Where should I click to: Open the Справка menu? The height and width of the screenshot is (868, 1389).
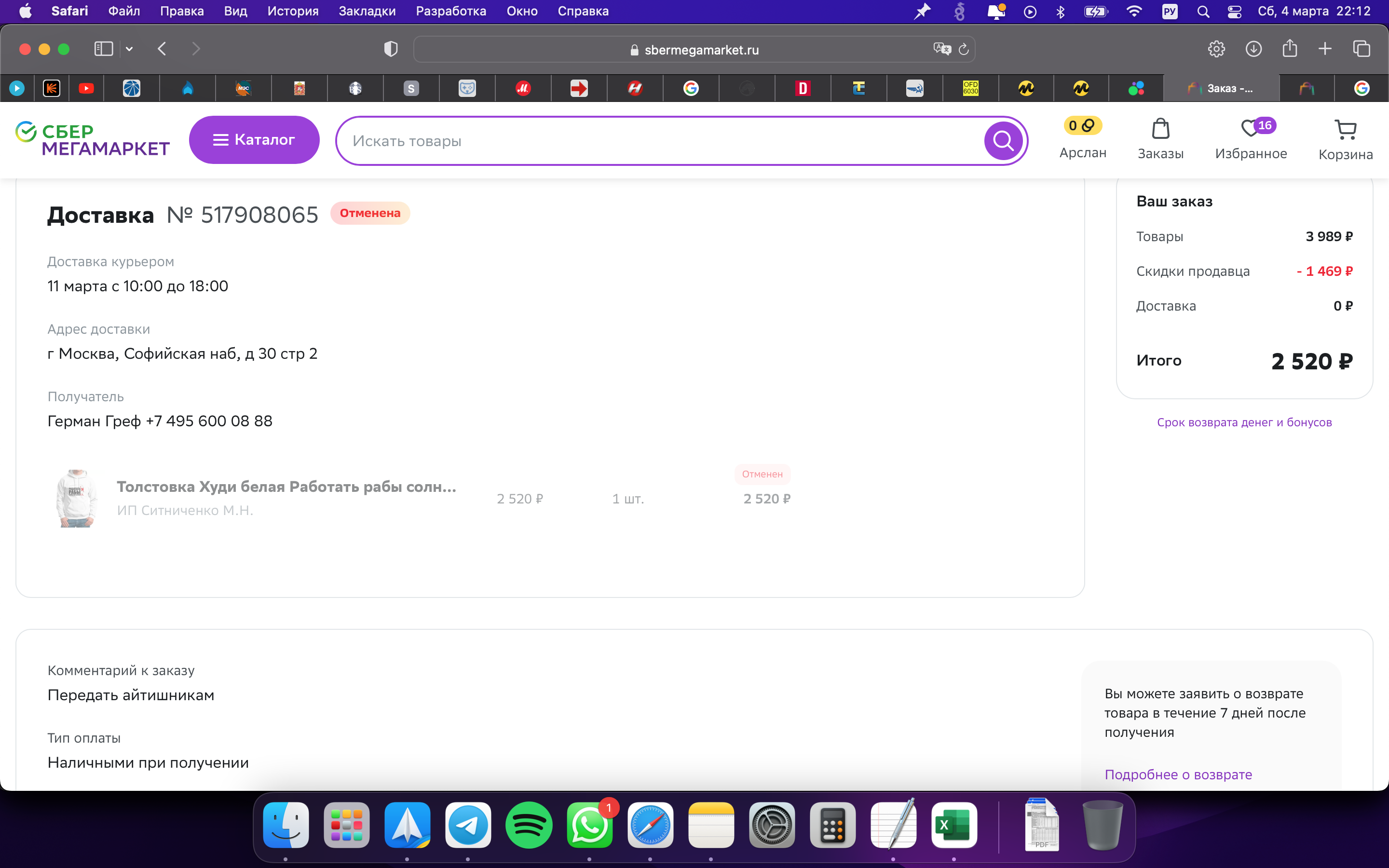tap(583, 12)
